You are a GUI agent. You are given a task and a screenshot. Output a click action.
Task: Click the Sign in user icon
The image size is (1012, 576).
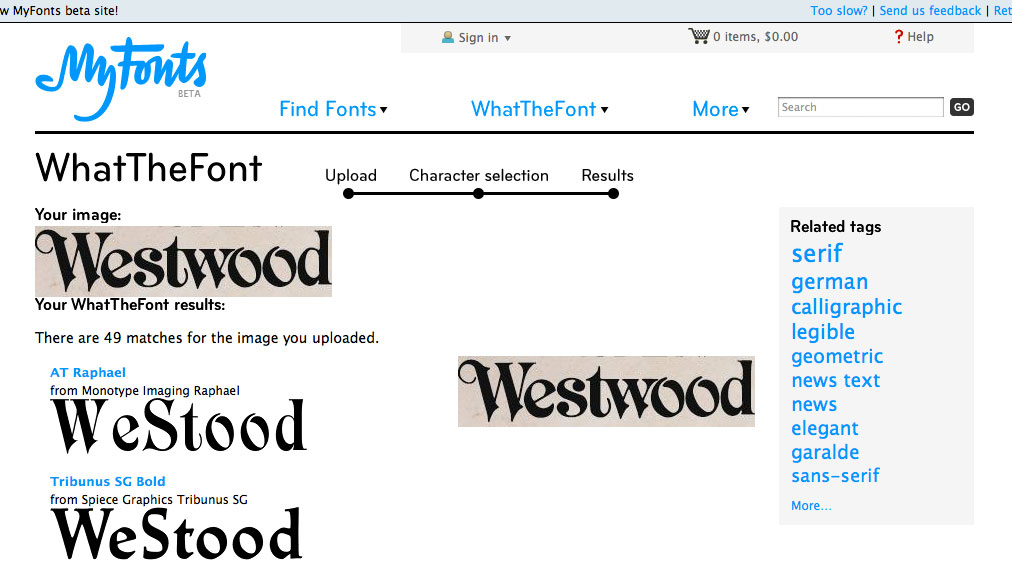pyautogui.click(x=447, y=37)
